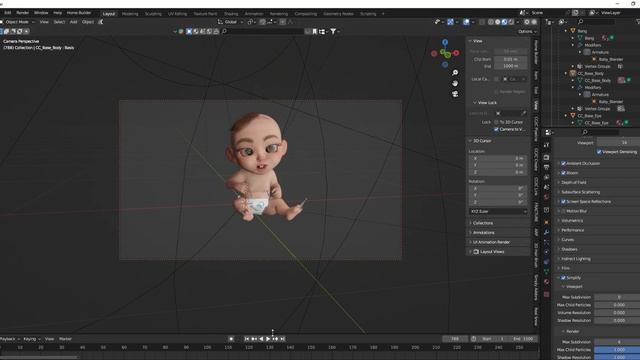Image resolution: width=640 pixels, height=360 pixels.
Task: Toggle the Simplify checkbox
Action: click(563, 278)
